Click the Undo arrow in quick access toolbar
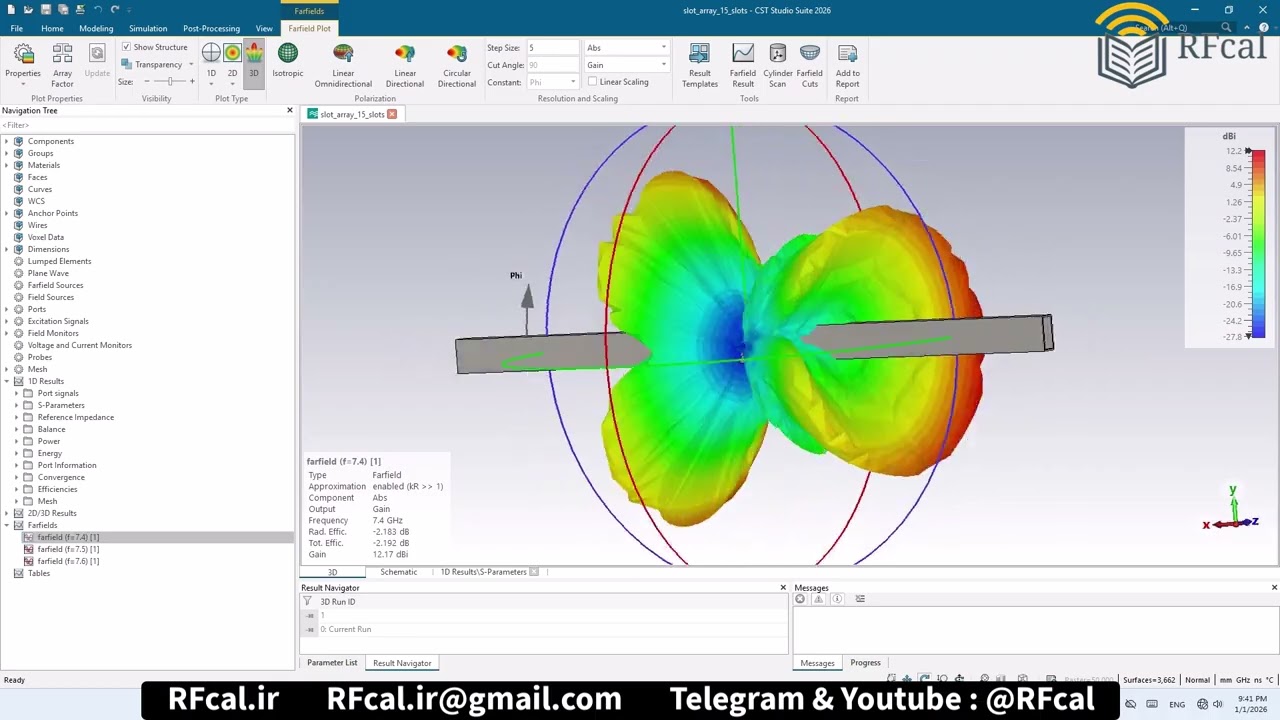The width and height of the screenshot is (1280, 720). click(98, 10)
